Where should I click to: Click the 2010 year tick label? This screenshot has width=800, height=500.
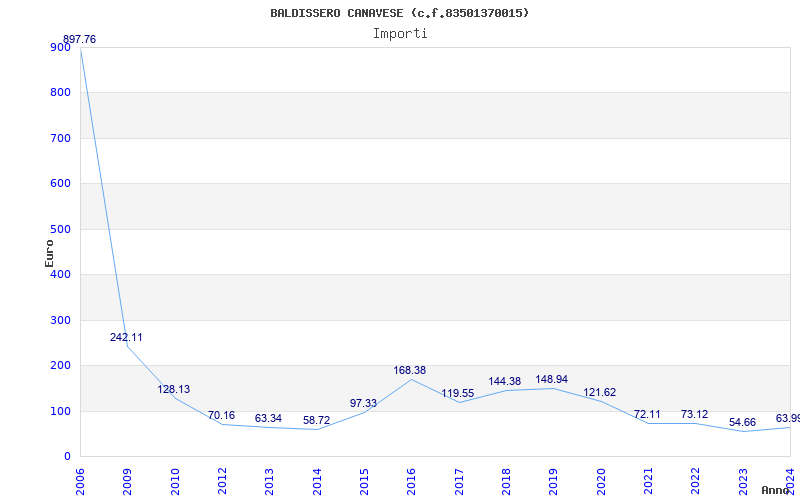coord(175,481)
